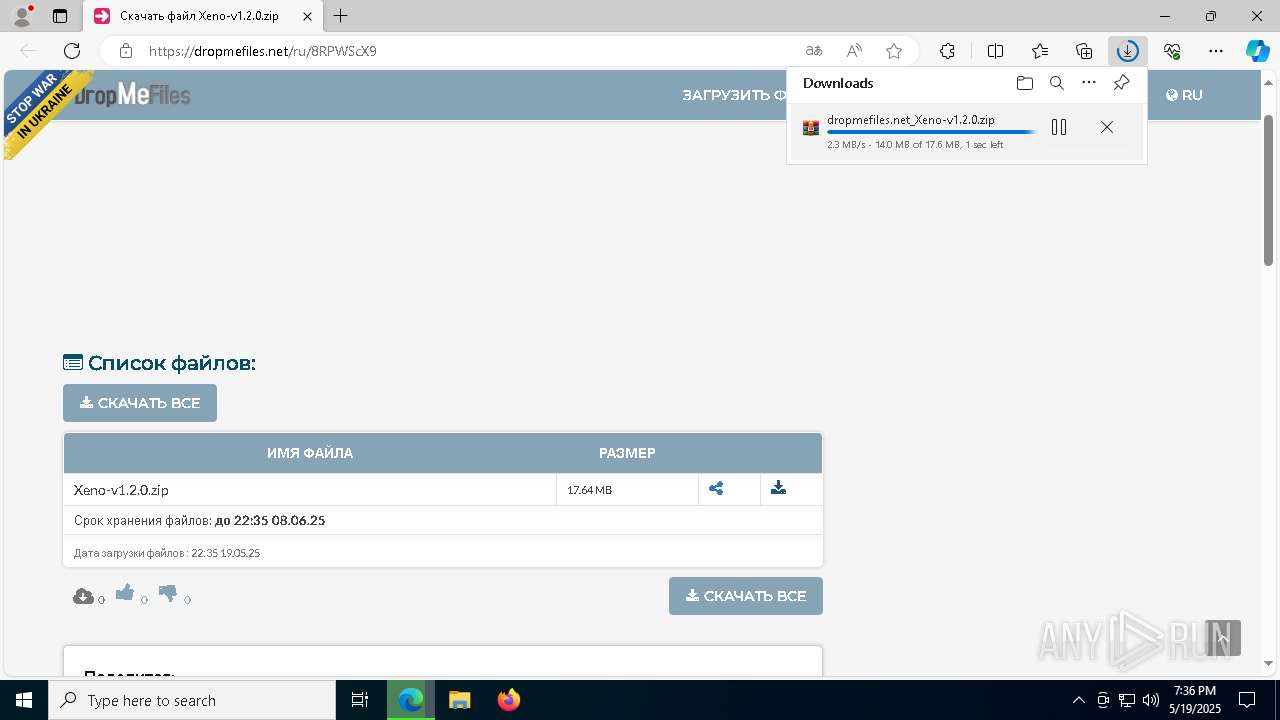Select the Xeno-v1.2.0.zip download tab

(x=203, y=16)
